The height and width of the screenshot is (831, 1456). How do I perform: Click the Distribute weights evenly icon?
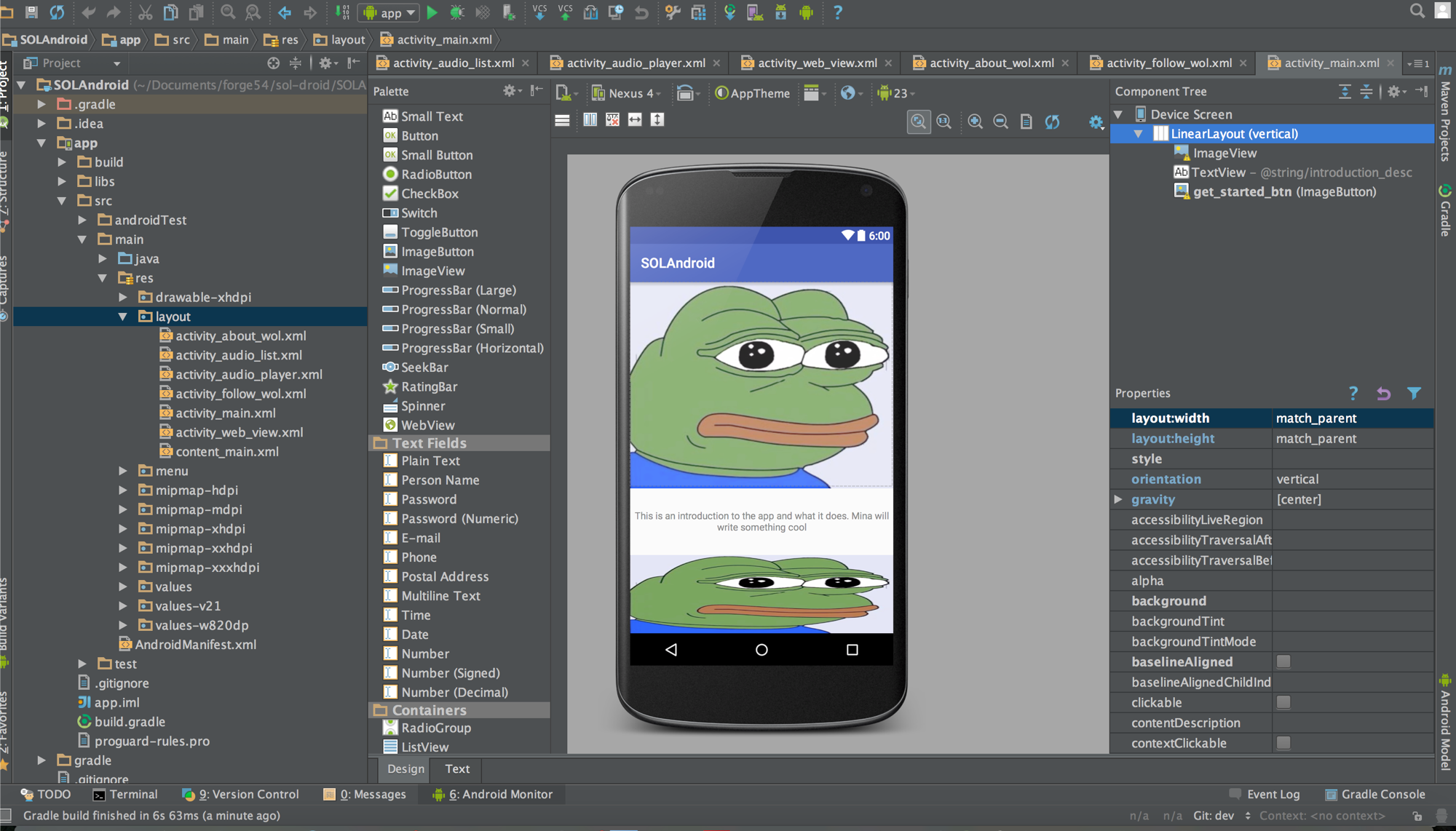tap(590, 119)
